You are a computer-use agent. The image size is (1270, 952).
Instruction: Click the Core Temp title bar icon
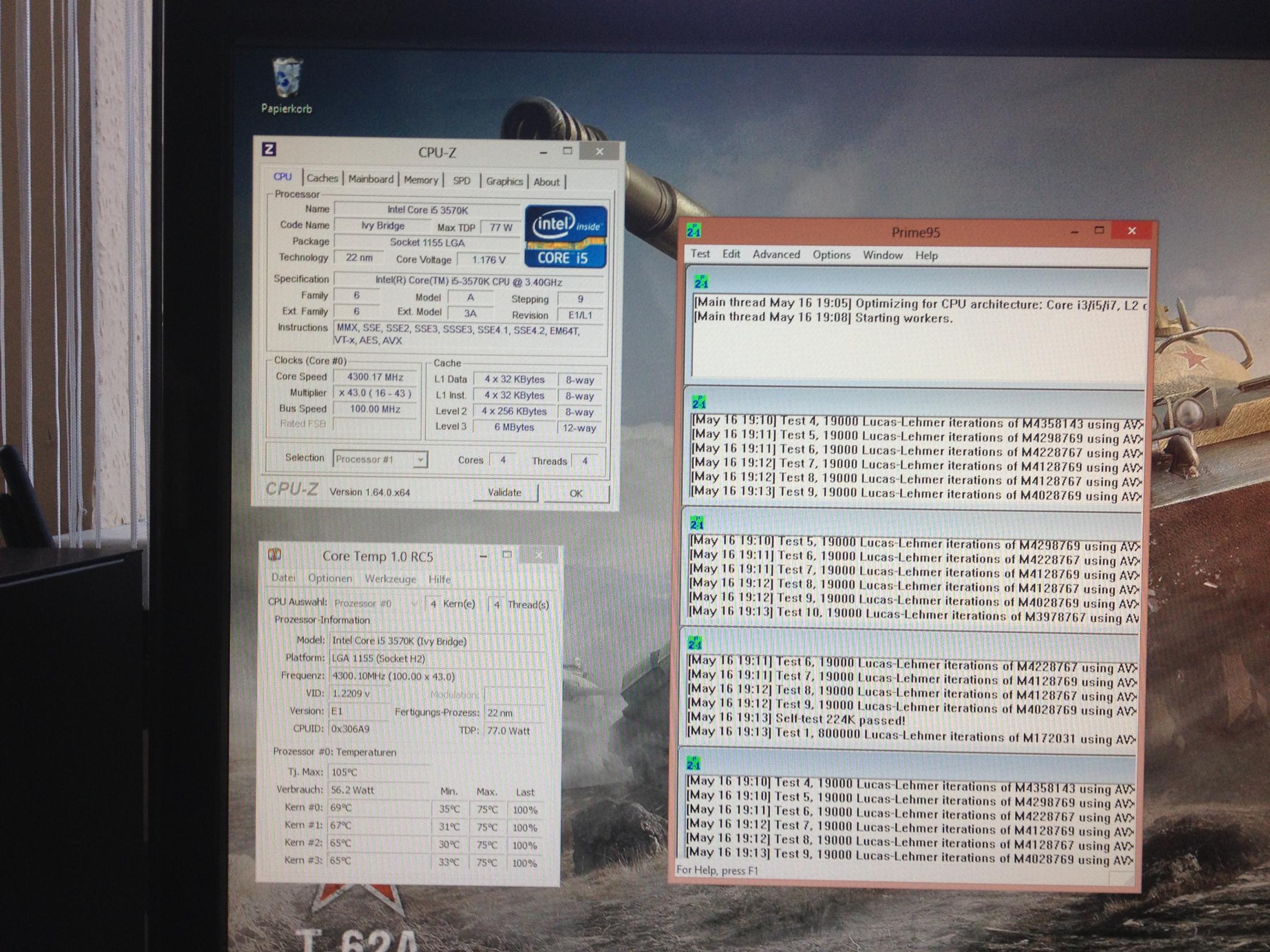pos(275,555)
